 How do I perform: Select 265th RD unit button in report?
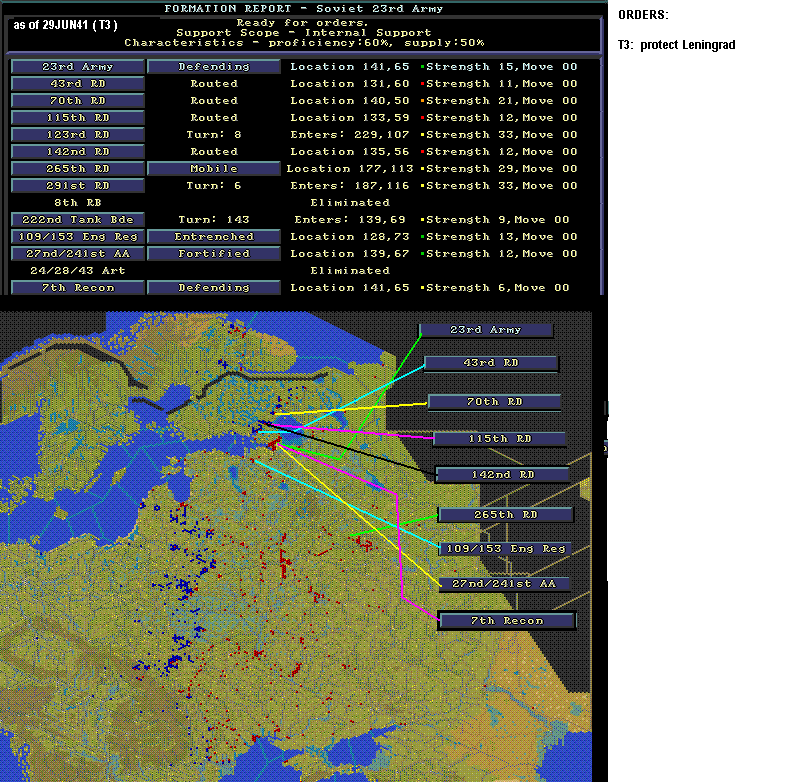tap(78, 169)
